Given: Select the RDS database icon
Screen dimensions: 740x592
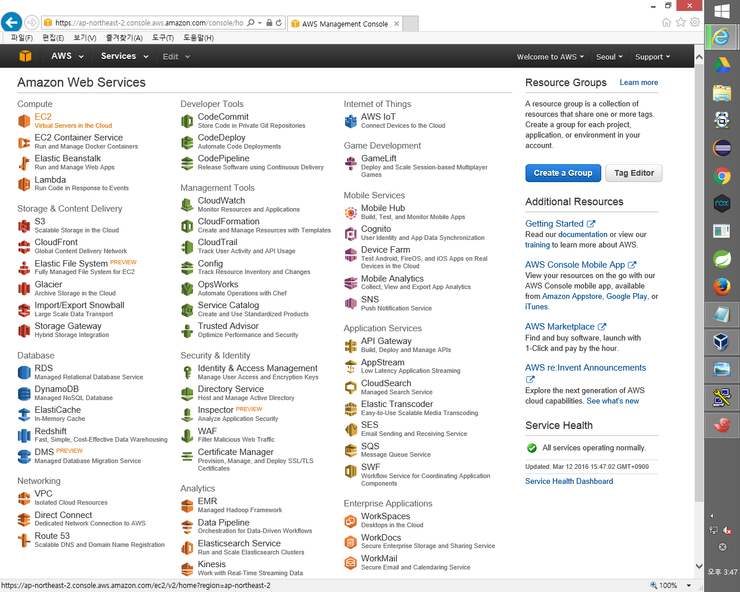Looking at the screenshot, I should coord(25,372).
